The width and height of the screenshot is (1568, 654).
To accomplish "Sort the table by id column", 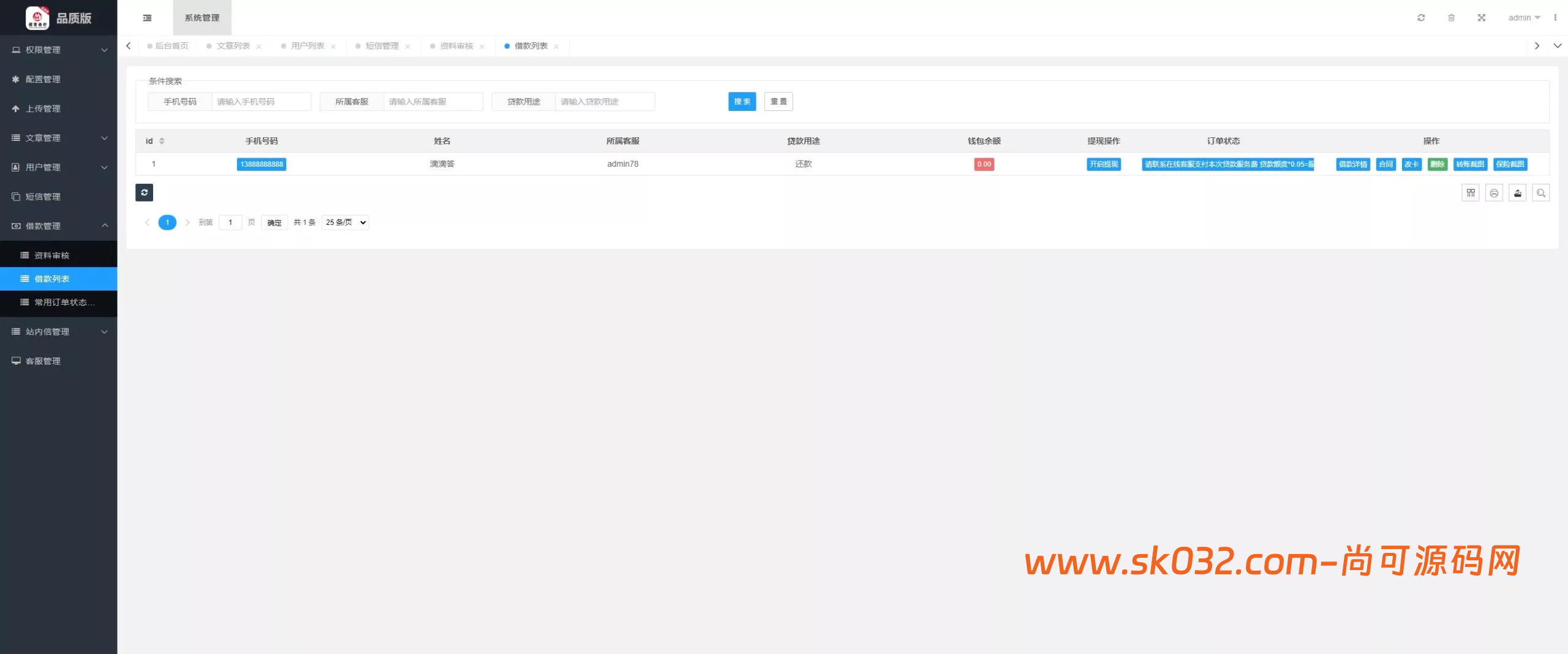I will 162,141.
